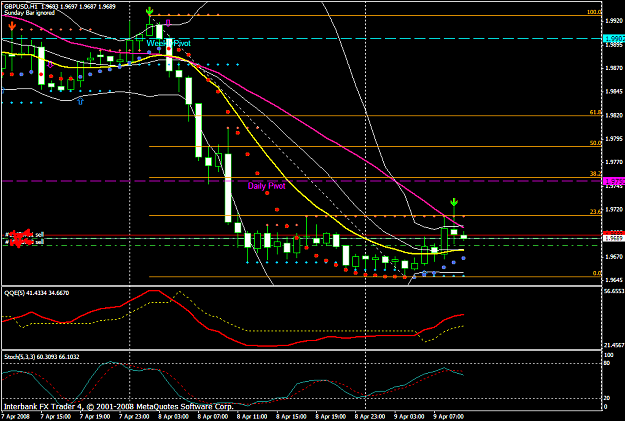Click the 1.9645 price scale value
Viewport: 625px width, 421px height.
coord(614,280)
